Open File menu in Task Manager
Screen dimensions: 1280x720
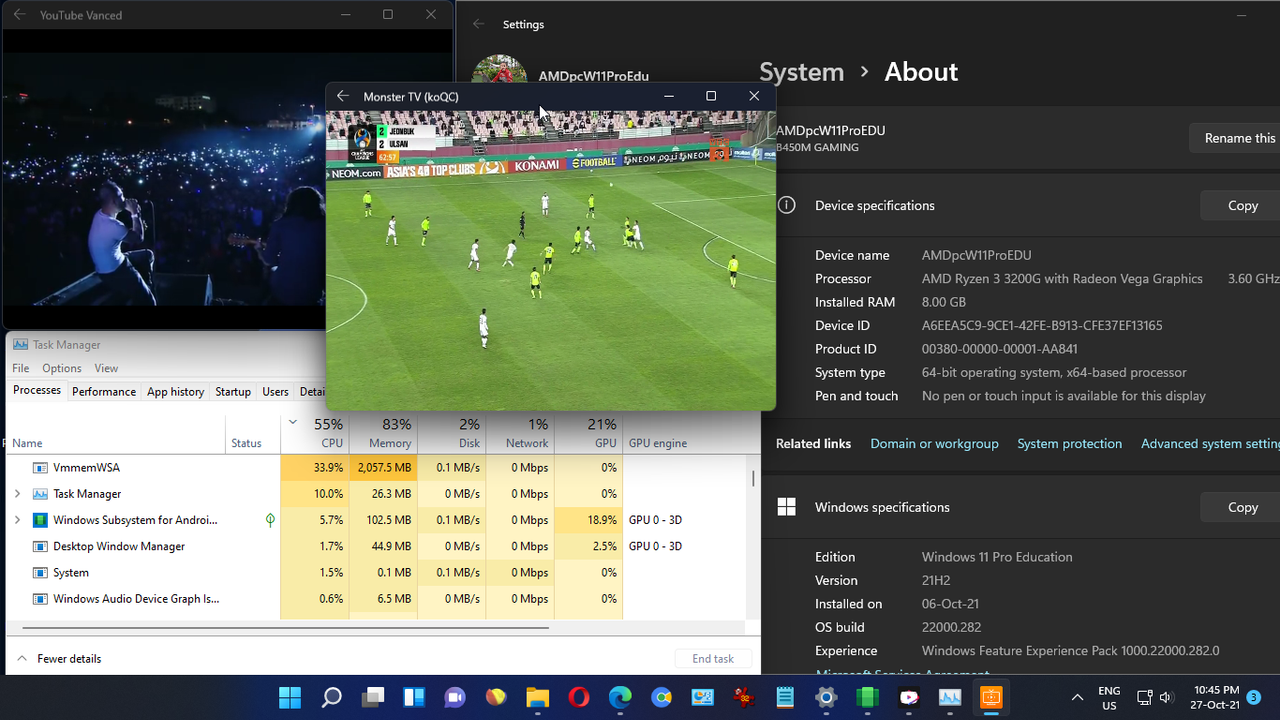coord(20,368)
